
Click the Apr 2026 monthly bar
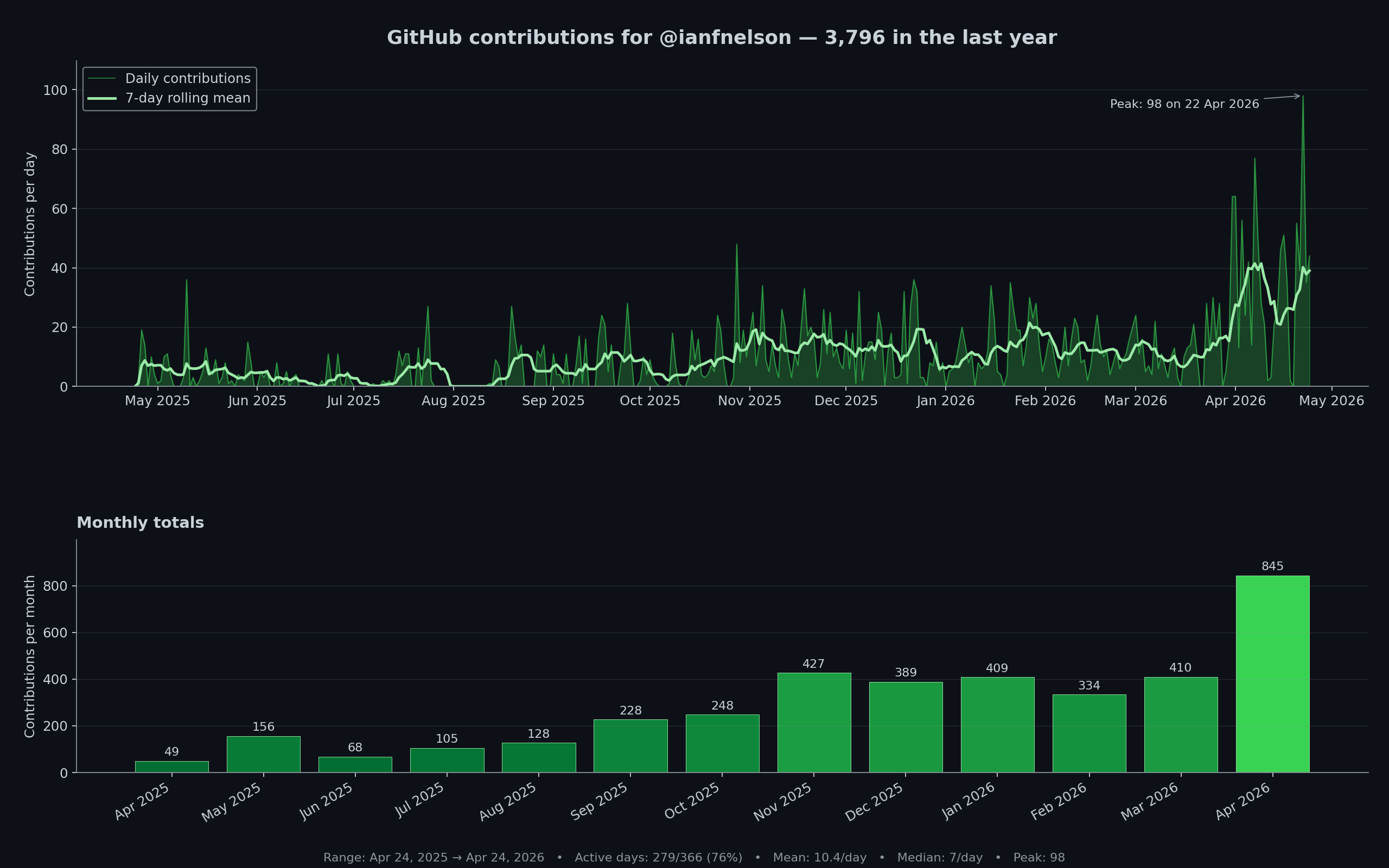tap(1272, 674)
